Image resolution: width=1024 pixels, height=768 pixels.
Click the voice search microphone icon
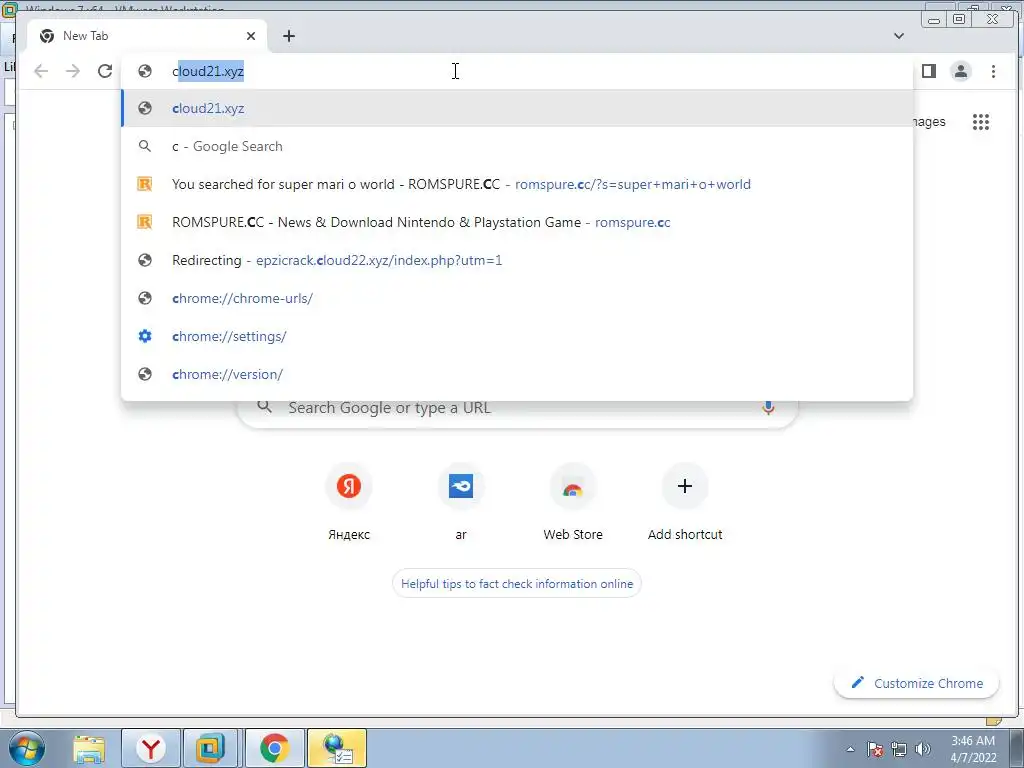pyautogui.click(x=768, y=408)
